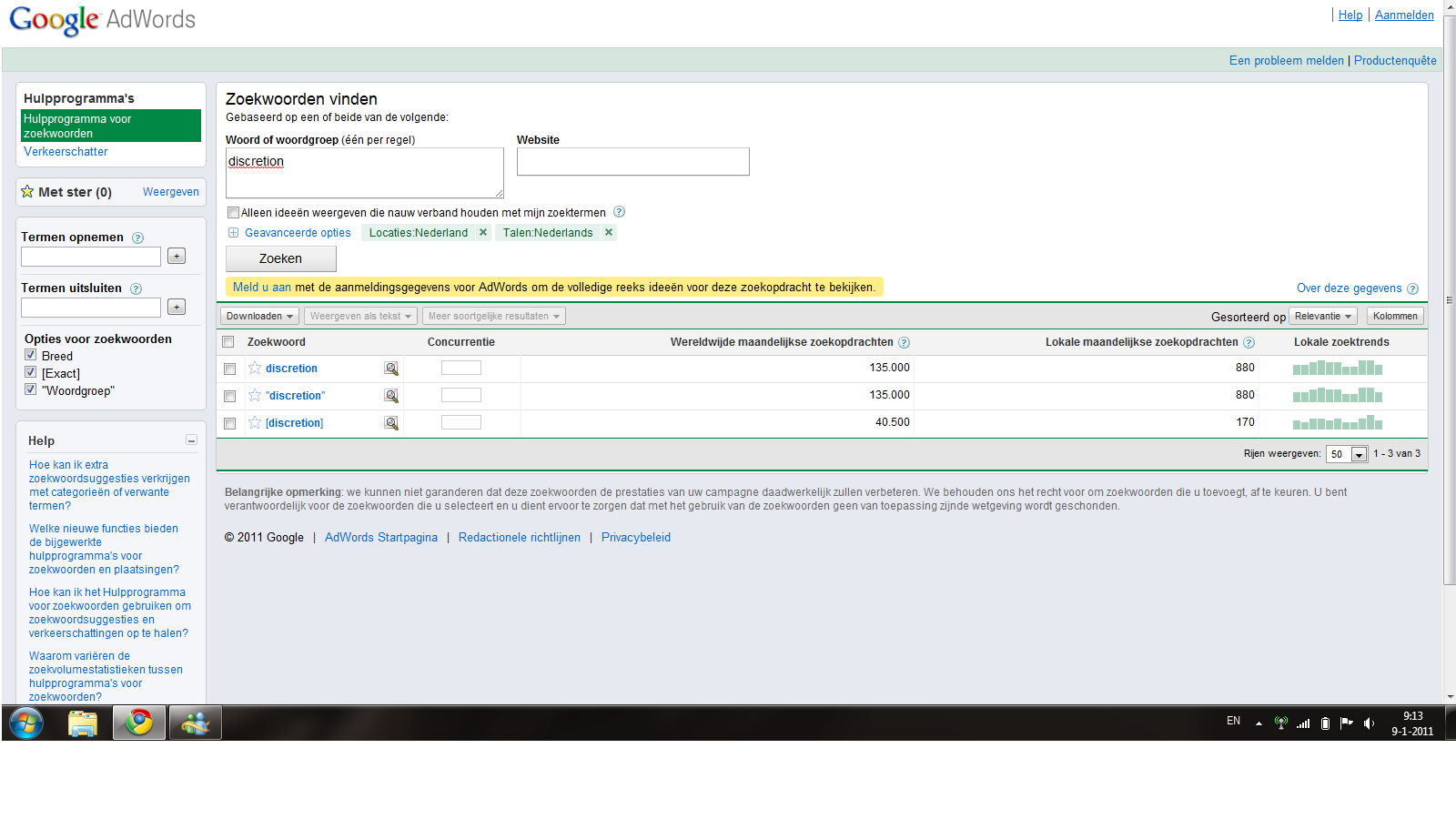The image size is (1456, 819).
Task: Star the discretion keyword row
Action: [255, 369]
